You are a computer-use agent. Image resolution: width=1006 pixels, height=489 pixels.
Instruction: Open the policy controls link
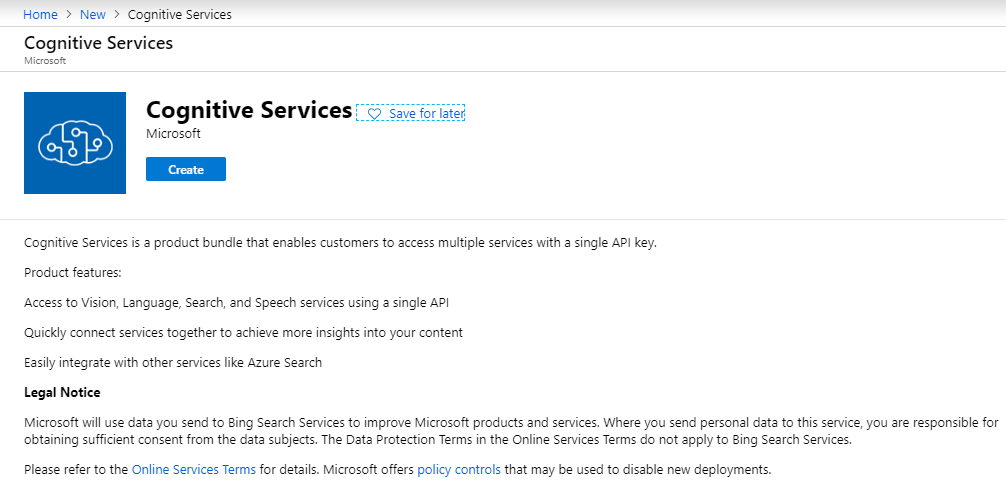point(458,469)
